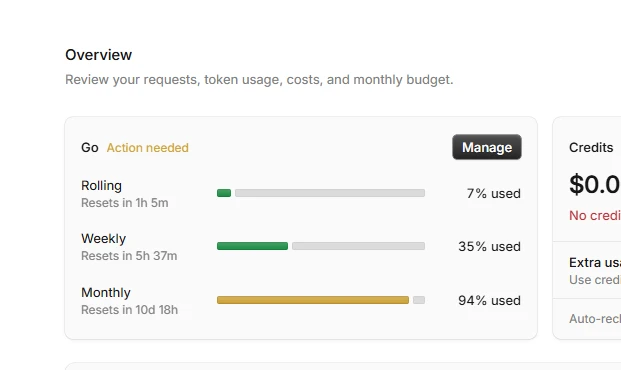The height and width of the screenshot is (370, 621).
Task: Click the Overview heading
Action: pos(99,55)
